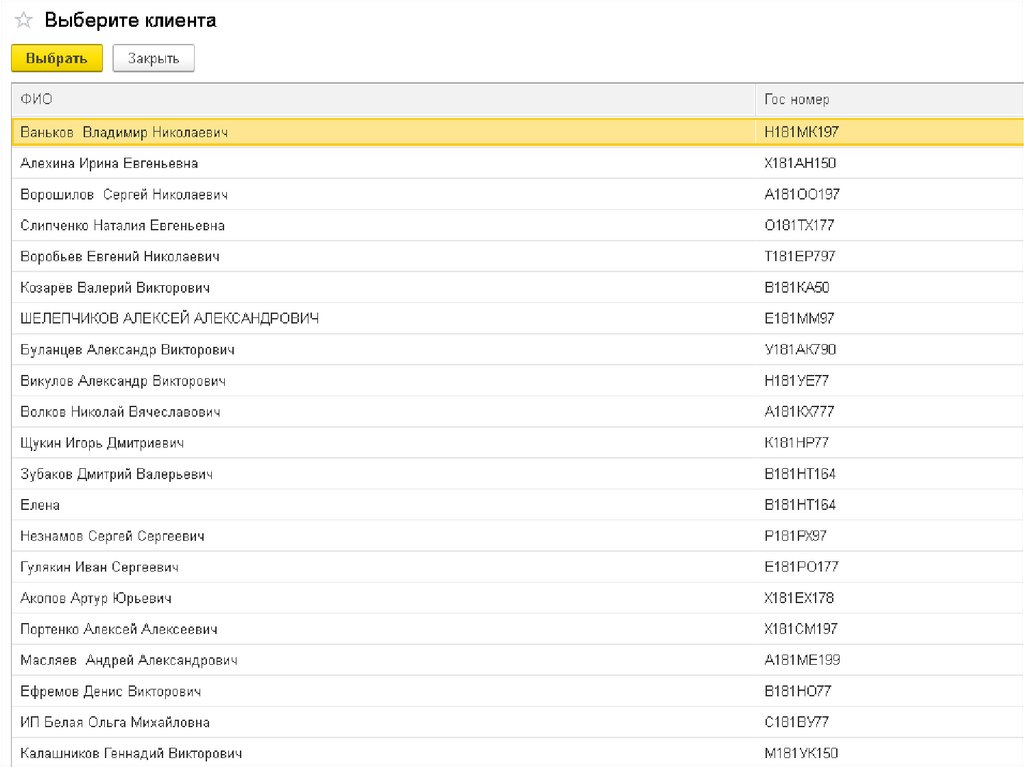Image resolution: width=1024 pixels, height=767 pixels.
Task: Choose Калашников Геннадий Викторович row
Action: click(x=131, y=753)
